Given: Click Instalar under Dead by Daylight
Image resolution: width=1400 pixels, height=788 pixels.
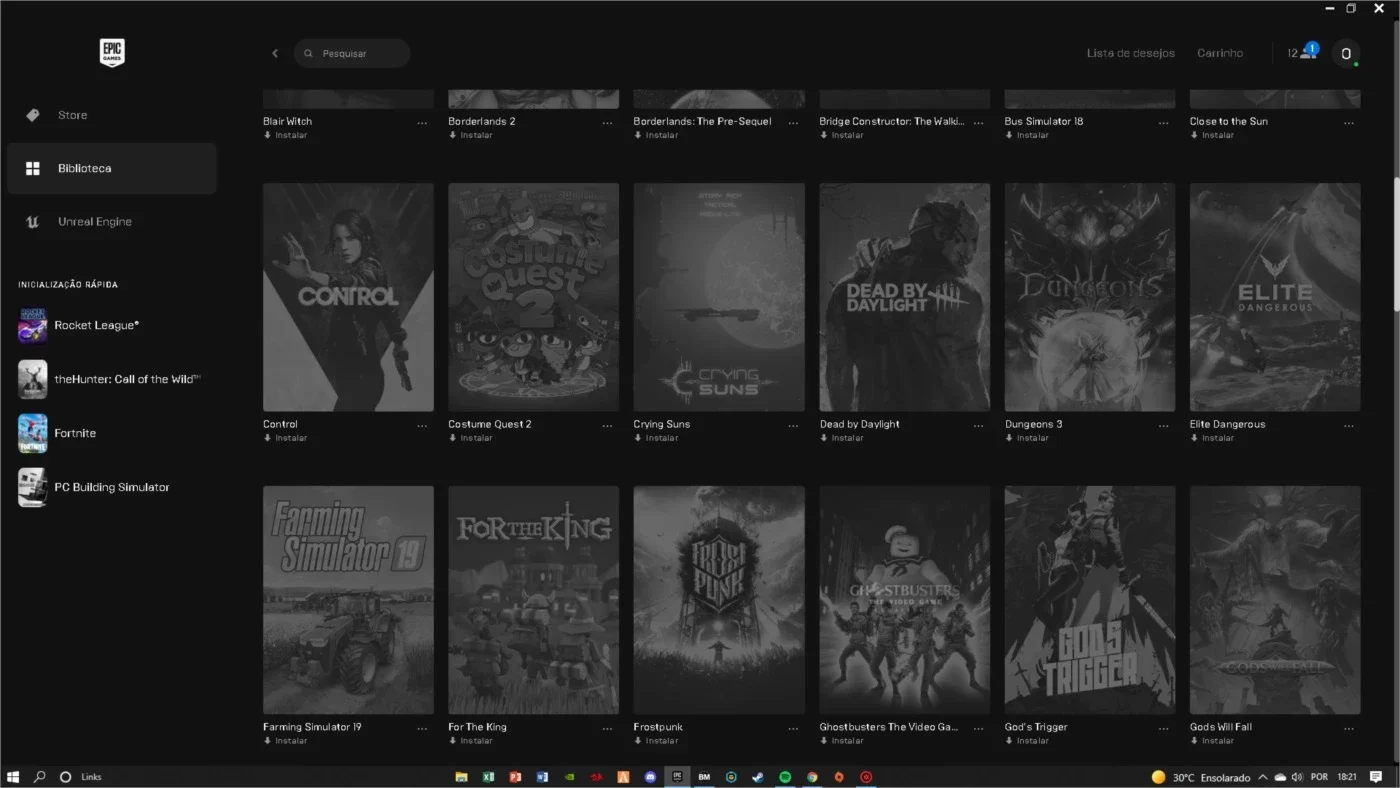Looking at the screenshot, I should tap(841, 438).
